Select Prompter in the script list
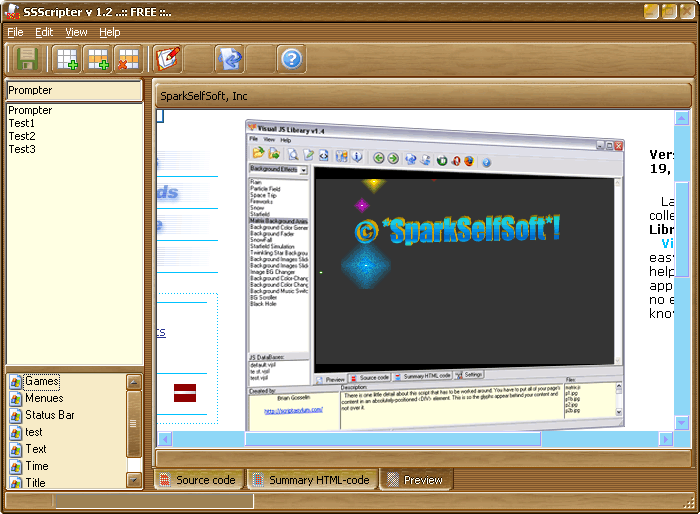This screenshot has height=514, width=700. tap(30, 110)
